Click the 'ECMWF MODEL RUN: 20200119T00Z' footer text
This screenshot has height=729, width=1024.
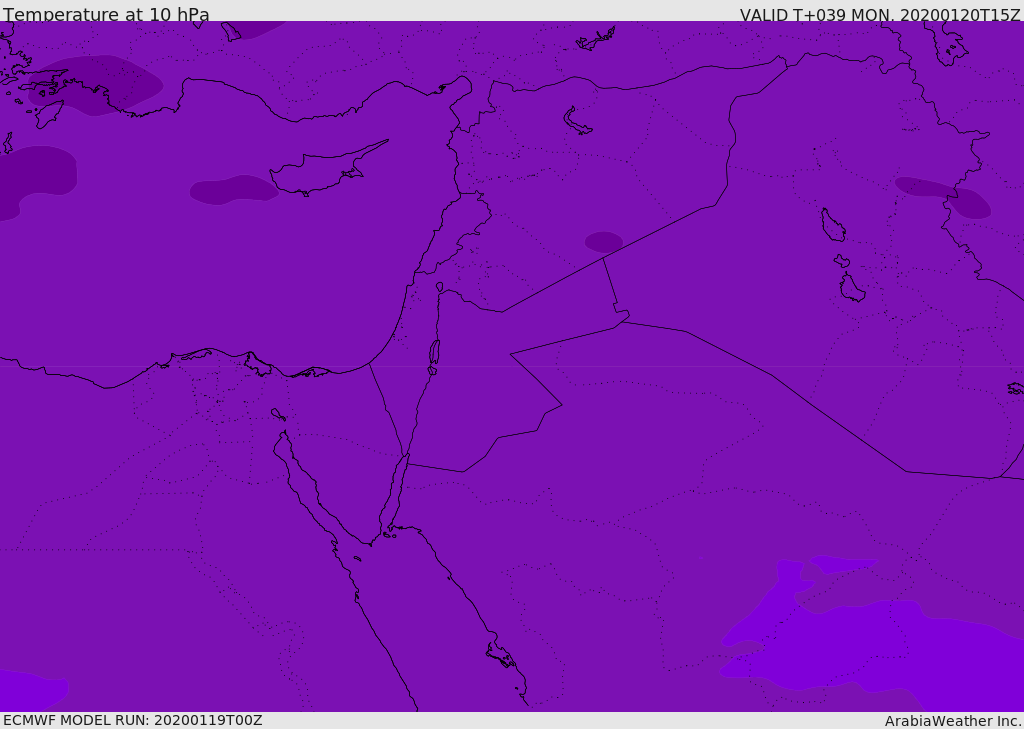coord(133,720)
